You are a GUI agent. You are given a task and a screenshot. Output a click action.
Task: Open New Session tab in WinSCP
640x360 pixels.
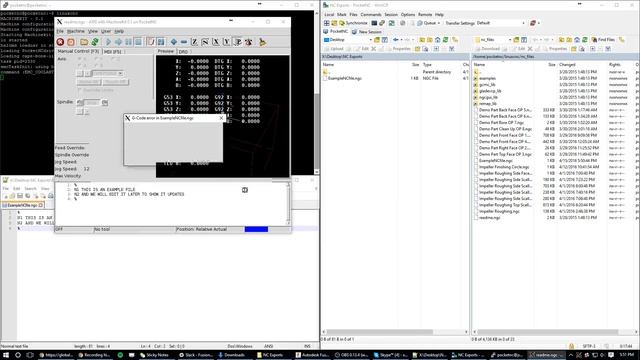click(367, 31)
